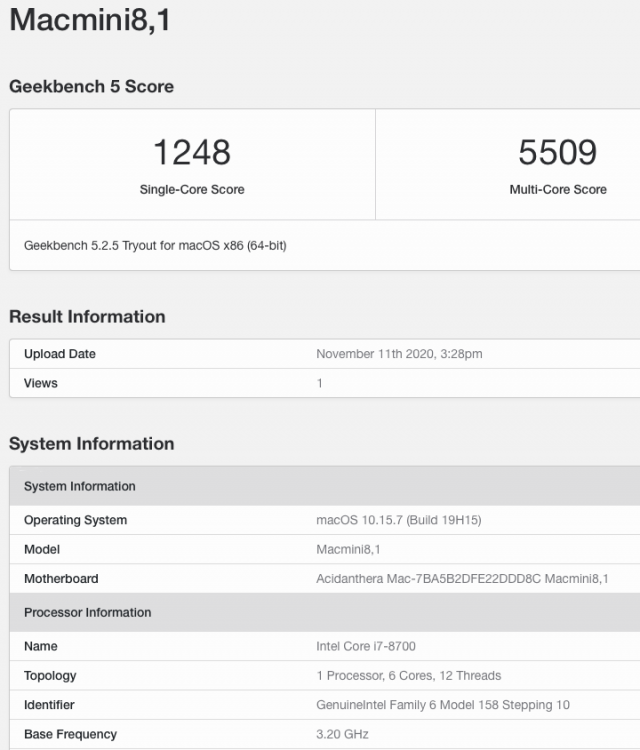Click the large System Information section heading
The height and width of the screenshot is (750, 640).
[x=91, y=444]
